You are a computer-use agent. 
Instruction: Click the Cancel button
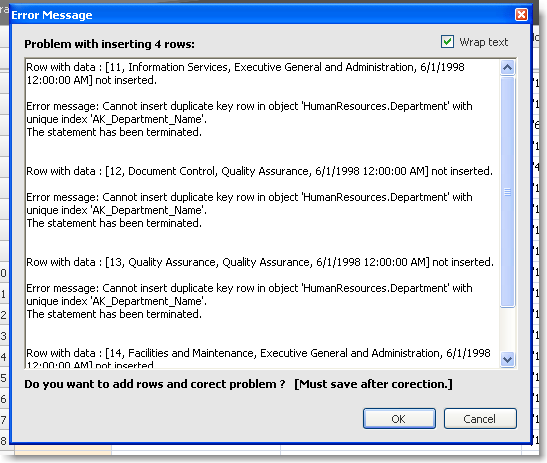coord(480,418)
